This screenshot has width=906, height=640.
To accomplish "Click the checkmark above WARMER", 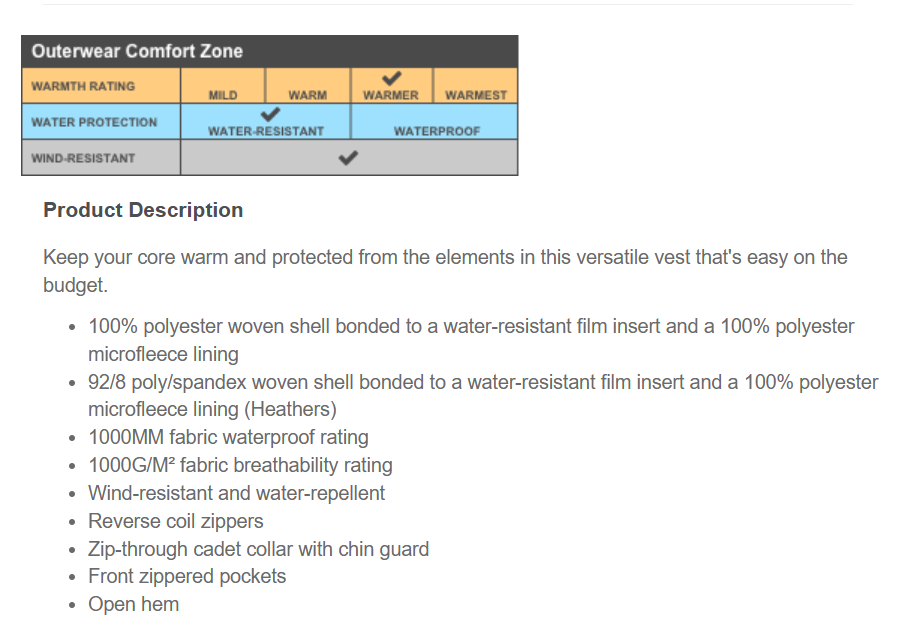I will click(x=391, y=78).
